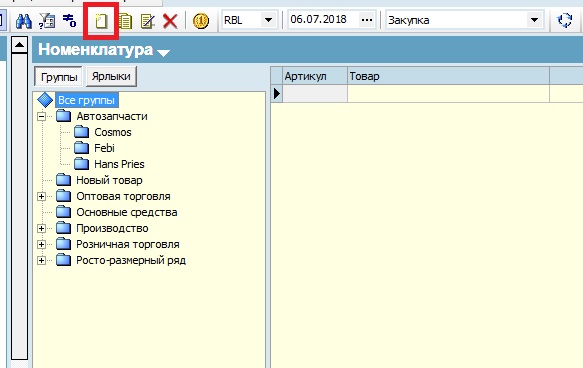The height and width of the screenshot is (368, 583).
Task: Select the Cosmos folder
Action: [113, 132]
